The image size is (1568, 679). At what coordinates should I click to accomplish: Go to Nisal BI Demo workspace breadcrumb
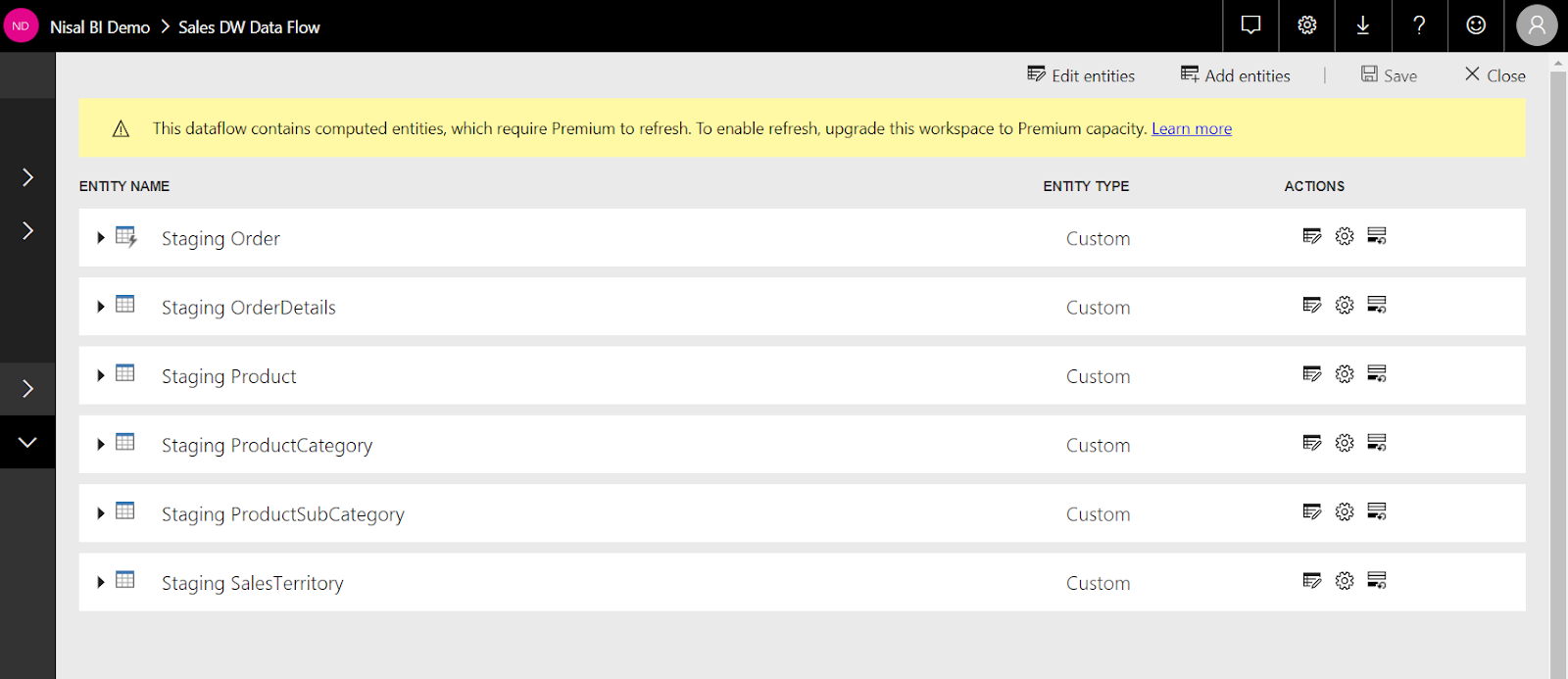tap(100, 27)
